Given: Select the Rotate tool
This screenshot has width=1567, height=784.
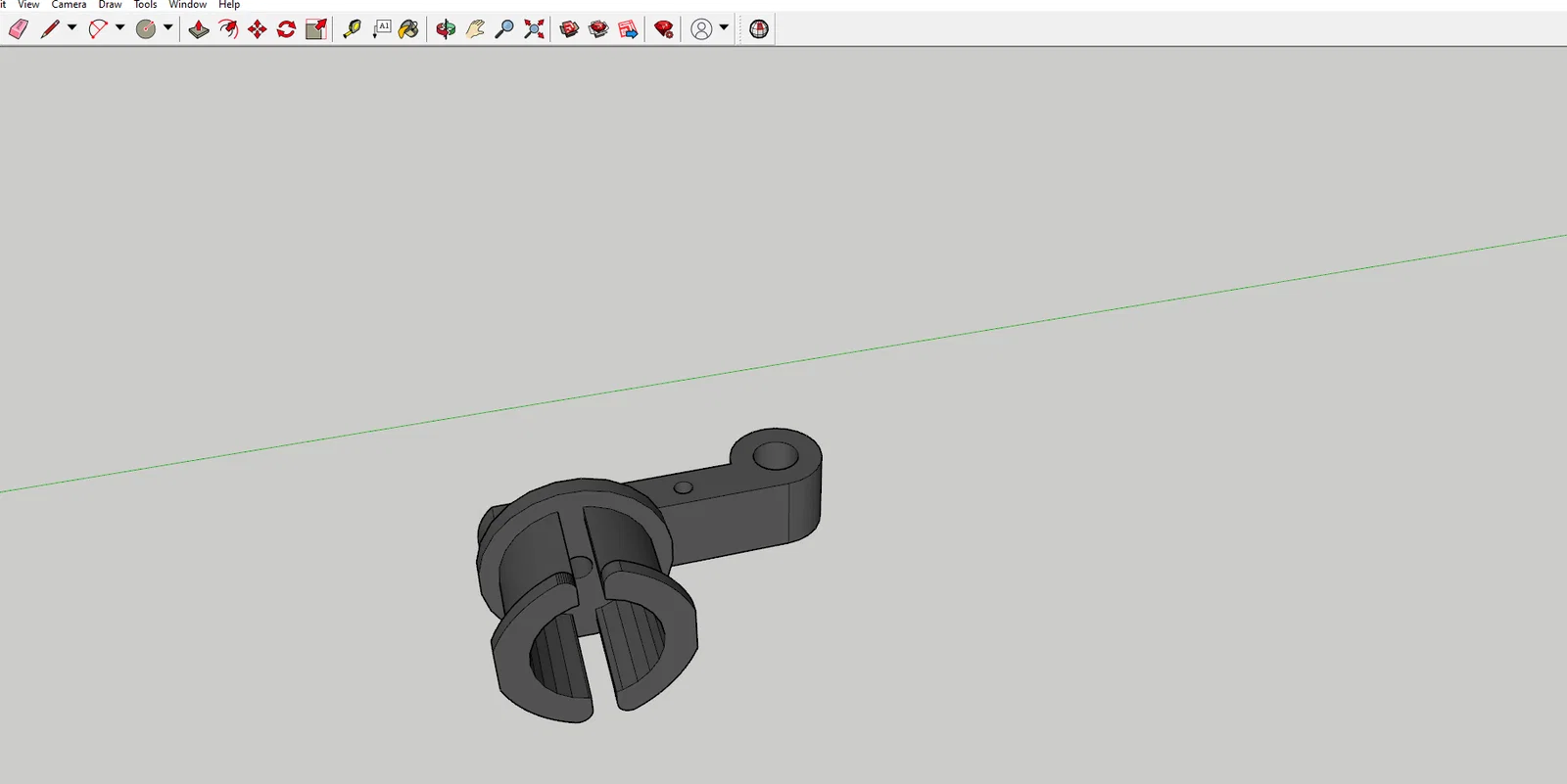Looking at the screenshot, I should [286, 29].
